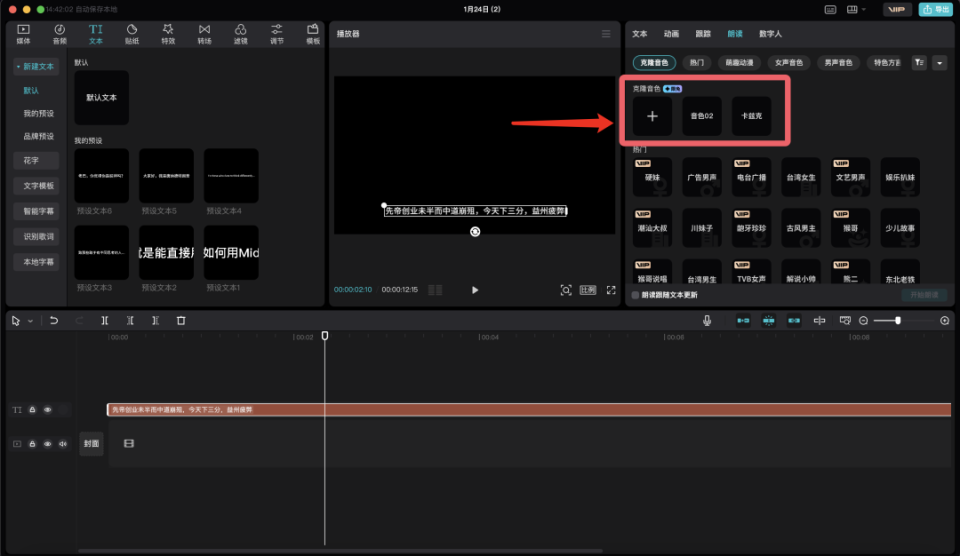Image resolution: width=960 pixels, height=556 pixels.
Task: Open the selection tool dropdown chevron
Action: 30,321
